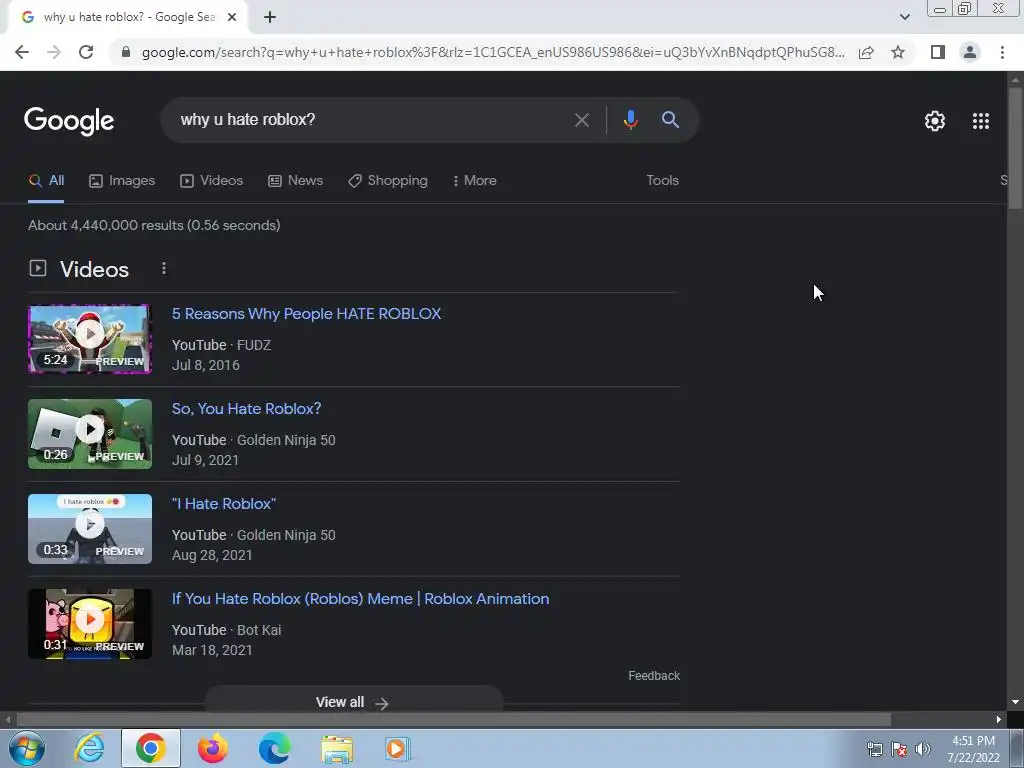
Task: Select the All results tab
Action: tap(46, 181)
